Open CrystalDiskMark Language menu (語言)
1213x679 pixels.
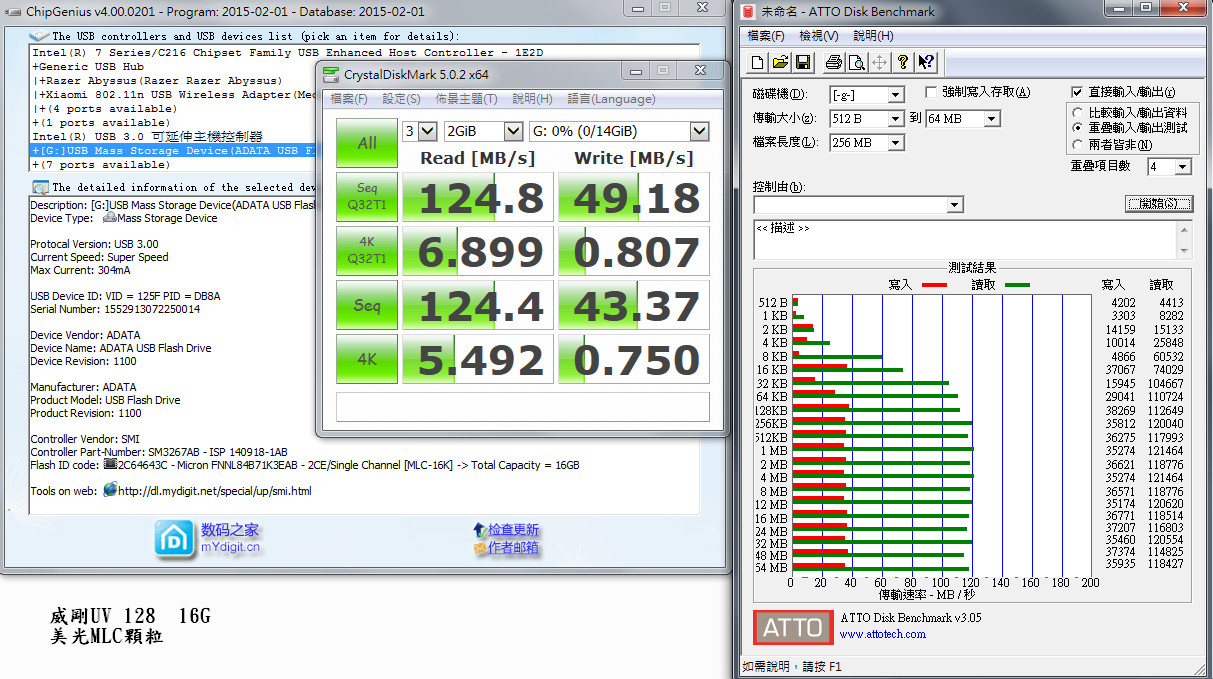tap(611, 99)
